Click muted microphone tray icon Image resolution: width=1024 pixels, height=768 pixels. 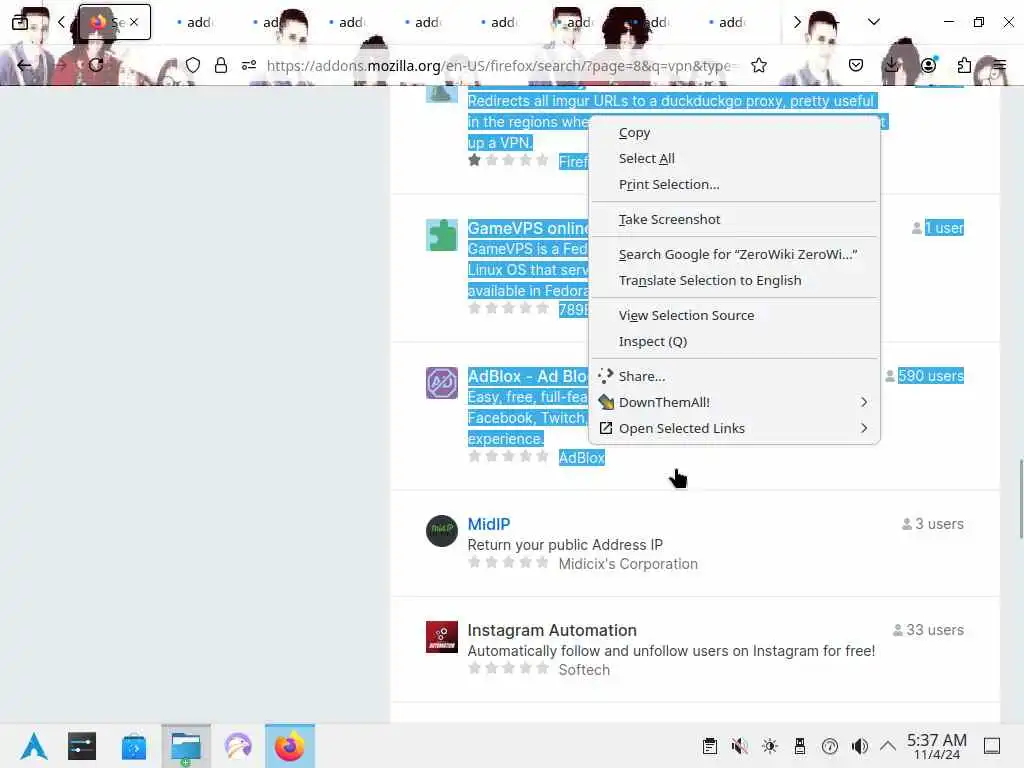coord(739,746)
